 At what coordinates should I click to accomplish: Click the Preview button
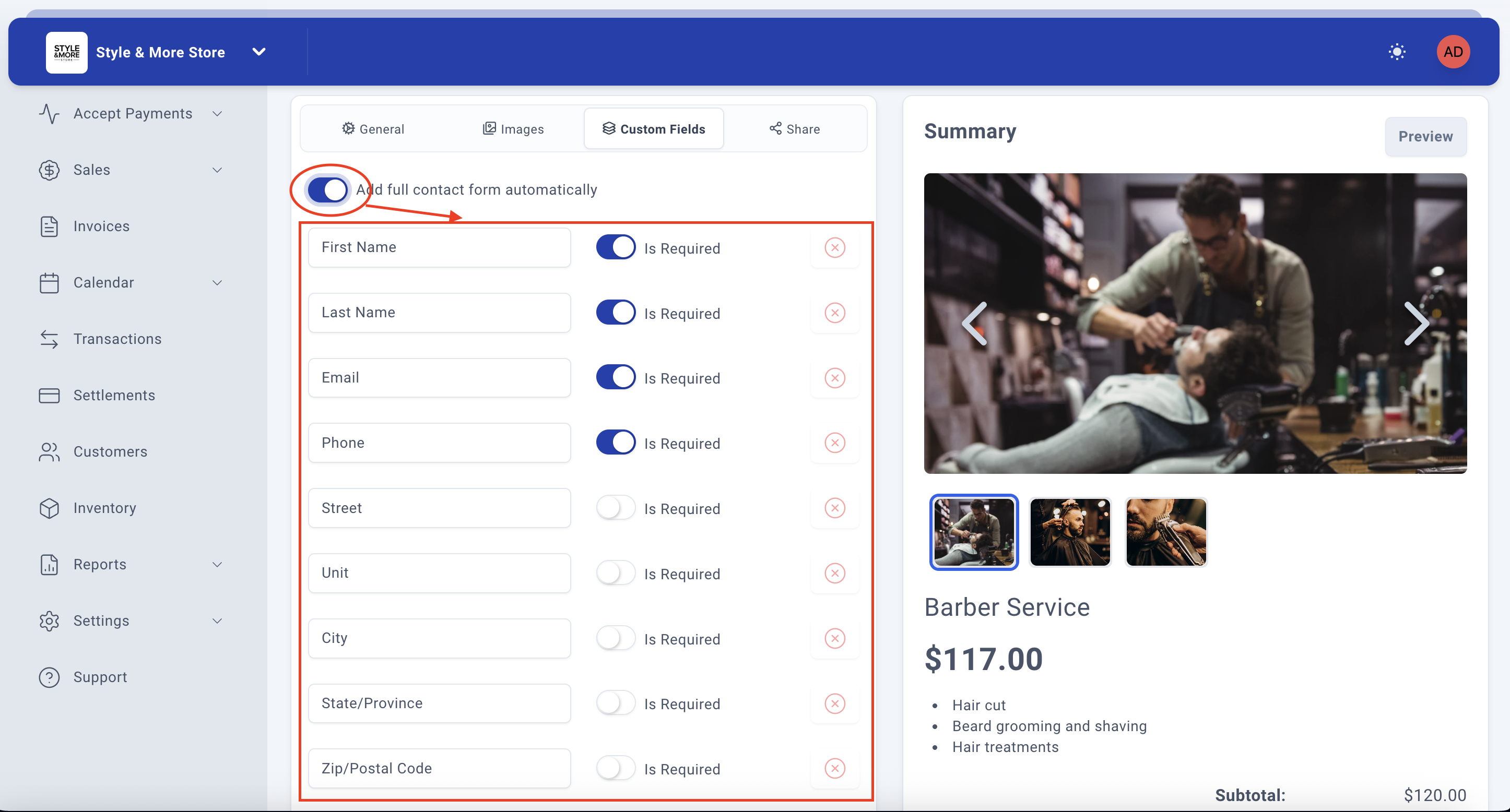[x=1425, y=137]
